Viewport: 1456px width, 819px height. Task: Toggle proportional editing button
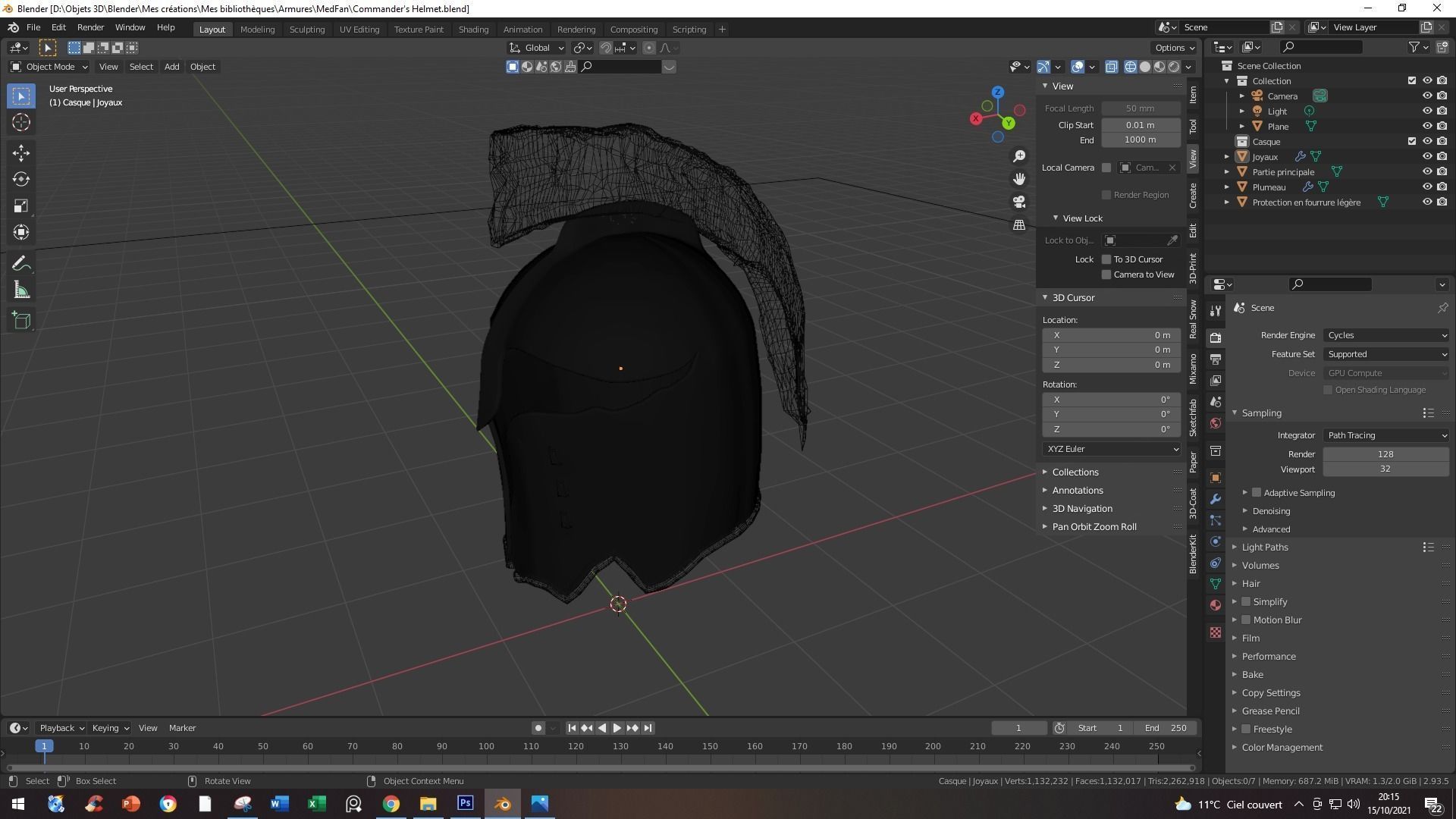point(649,48)
